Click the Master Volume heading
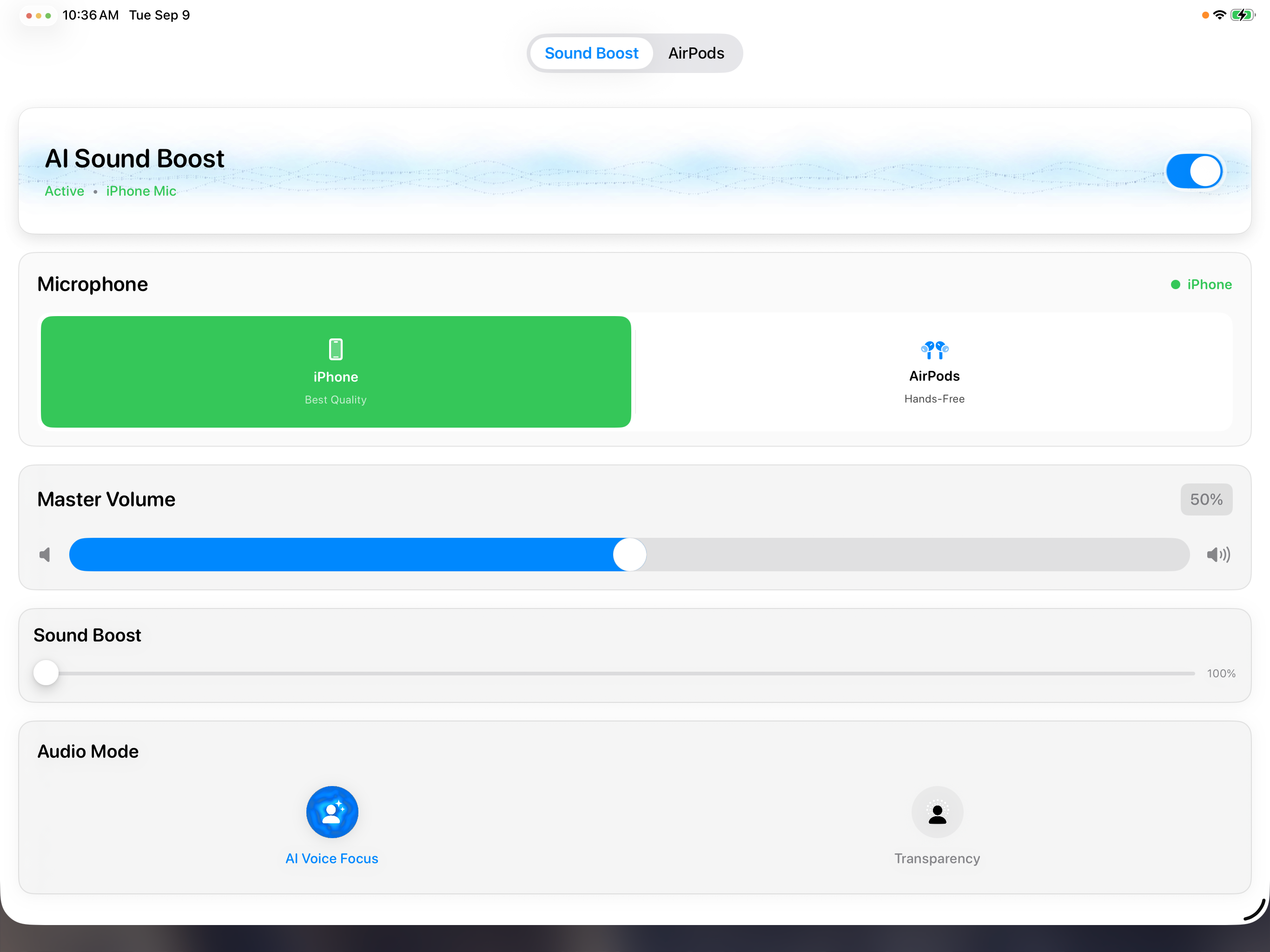The height and width of the screenshot is (952, 1270). tap(106, 499)
